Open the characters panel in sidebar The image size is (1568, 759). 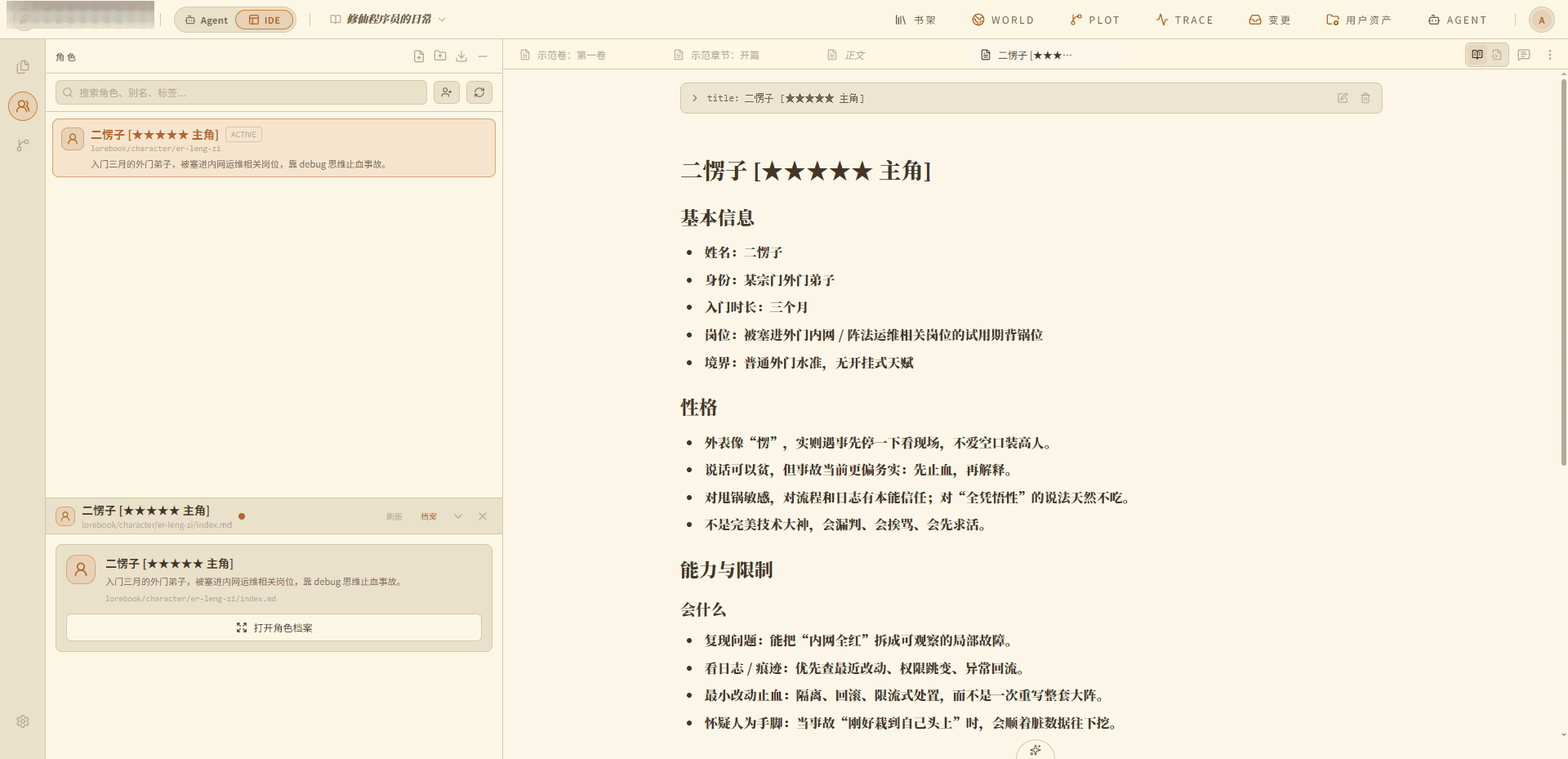pyautogui.click(x=23, y=106)
